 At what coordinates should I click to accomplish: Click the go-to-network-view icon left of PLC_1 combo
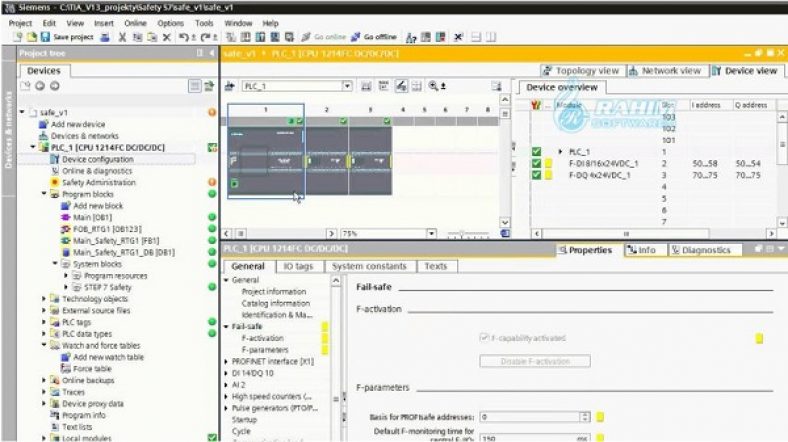click(x=230, y=86)
